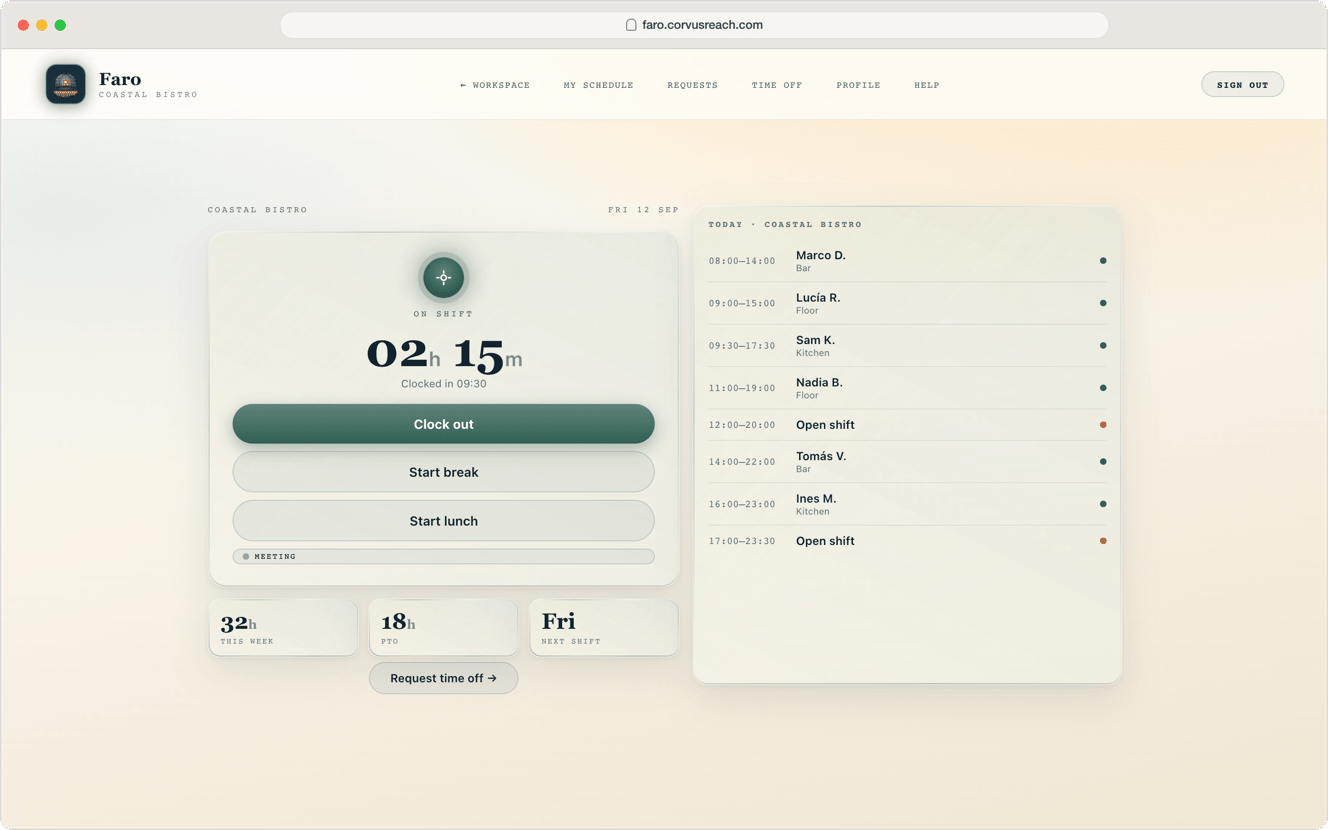This screenshot has height=830, width=1328.
Task: Click the on-shift status icon above the timer
Action: (443, 277)
